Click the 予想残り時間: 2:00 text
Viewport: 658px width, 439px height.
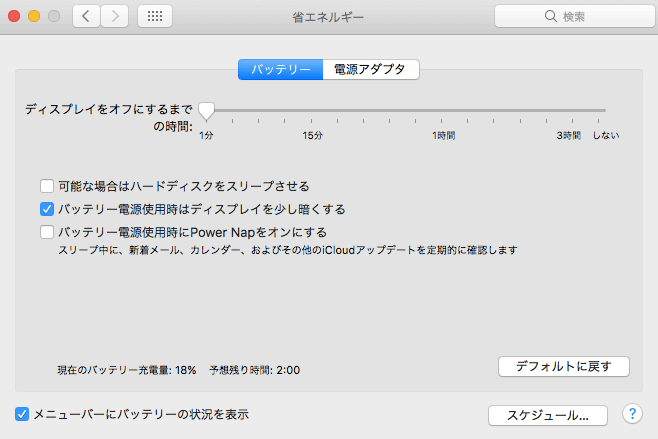click(255, 370)
